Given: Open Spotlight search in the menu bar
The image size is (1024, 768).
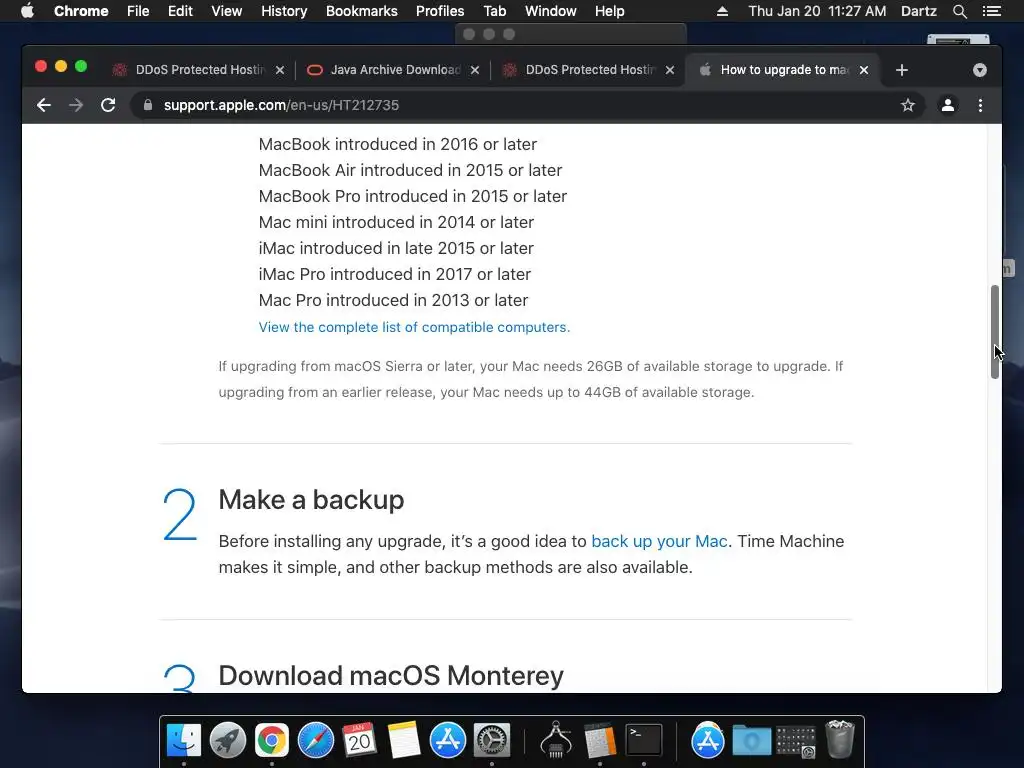Looking at the screenshot, I should (x=959, y=11).
